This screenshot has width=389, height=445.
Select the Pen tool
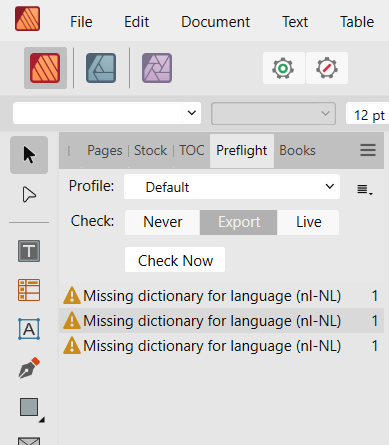tap(29, 368)
